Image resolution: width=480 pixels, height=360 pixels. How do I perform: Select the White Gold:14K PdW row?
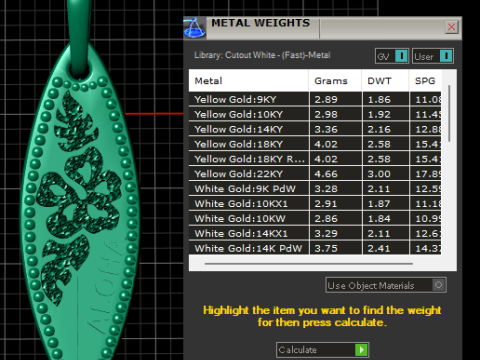click(x=315, y=248)
